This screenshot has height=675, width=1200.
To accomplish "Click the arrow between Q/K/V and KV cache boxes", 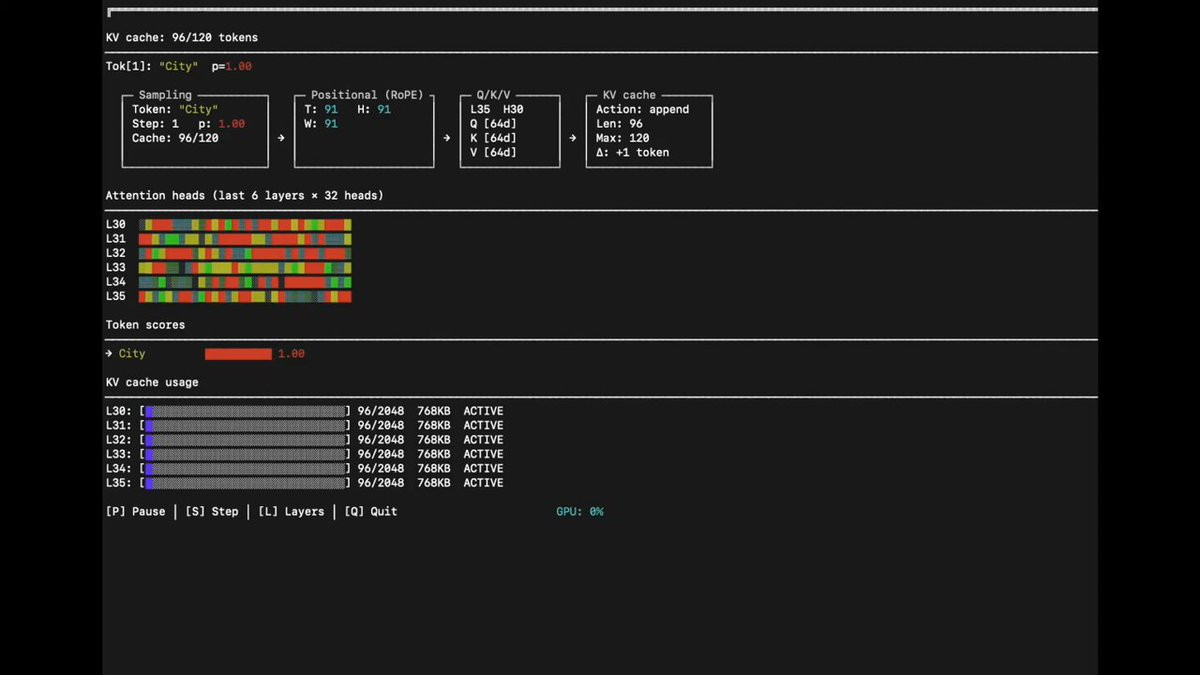I will pyautogui.click(x=573, y=138).
